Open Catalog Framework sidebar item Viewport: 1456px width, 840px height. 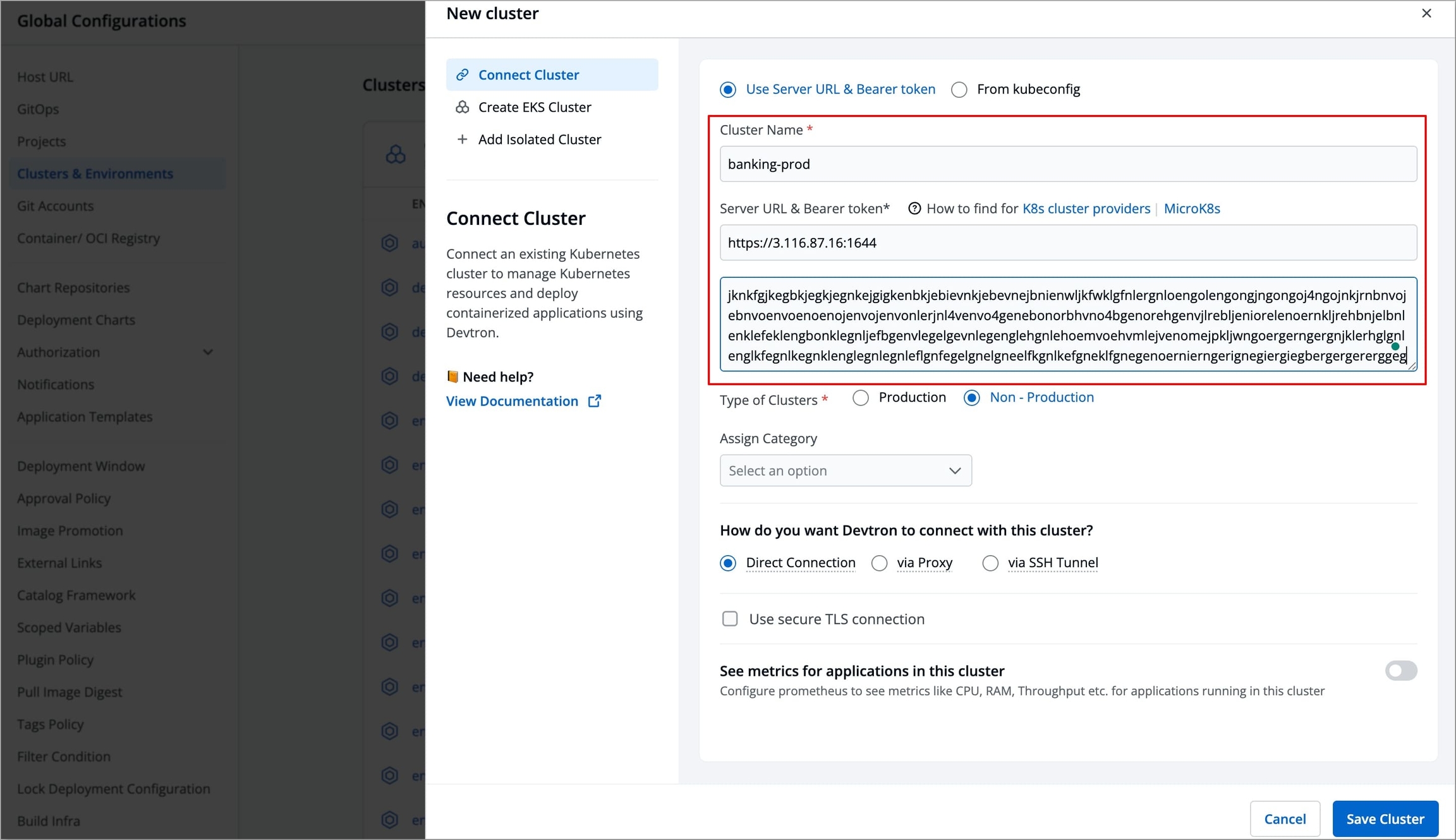point(76,594)
